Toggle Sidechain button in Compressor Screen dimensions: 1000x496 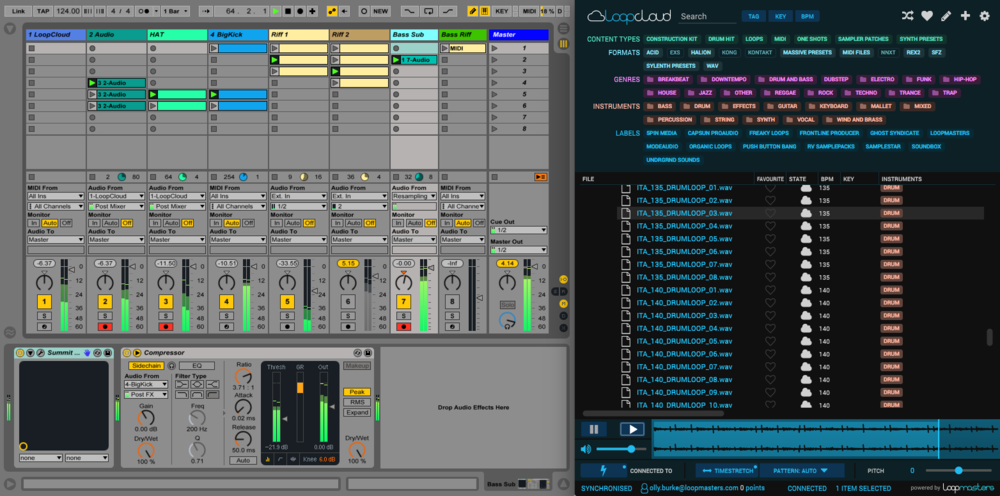point(147,366)
